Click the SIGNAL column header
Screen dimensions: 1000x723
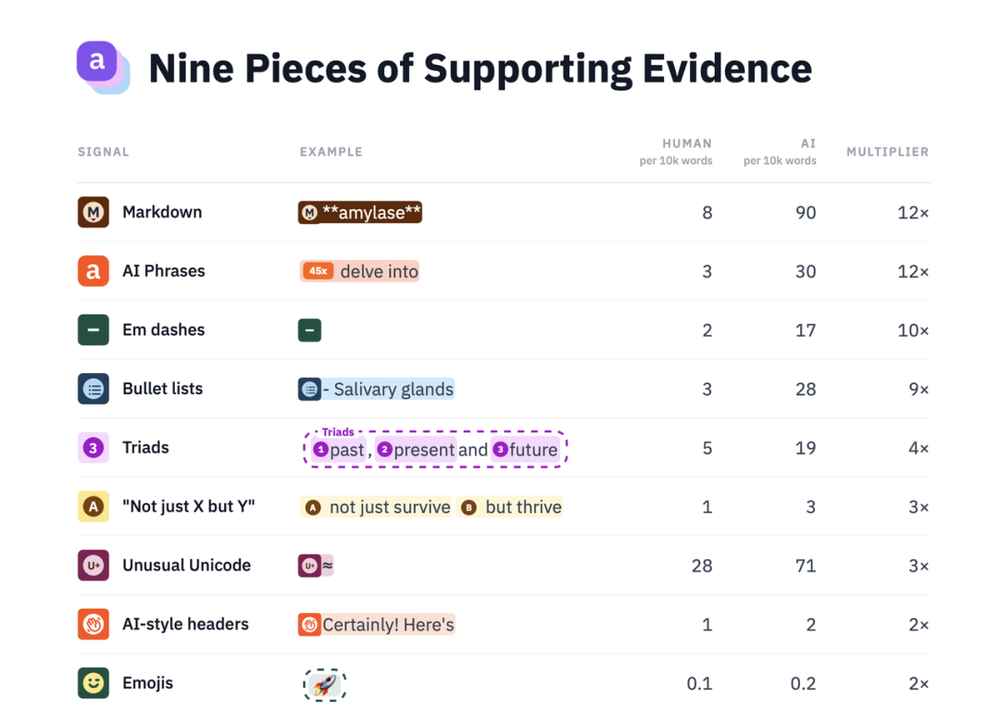(103, 152)
